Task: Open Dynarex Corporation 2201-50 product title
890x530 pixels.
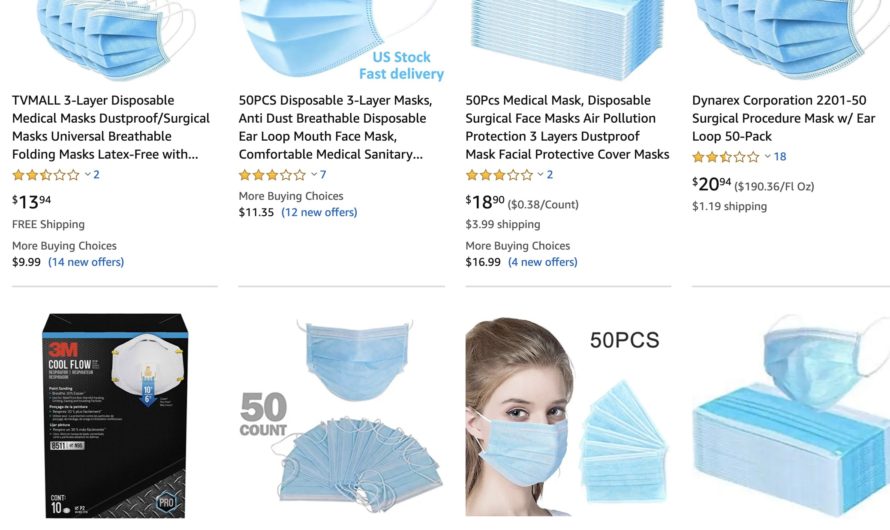Action: pos(783,118)
